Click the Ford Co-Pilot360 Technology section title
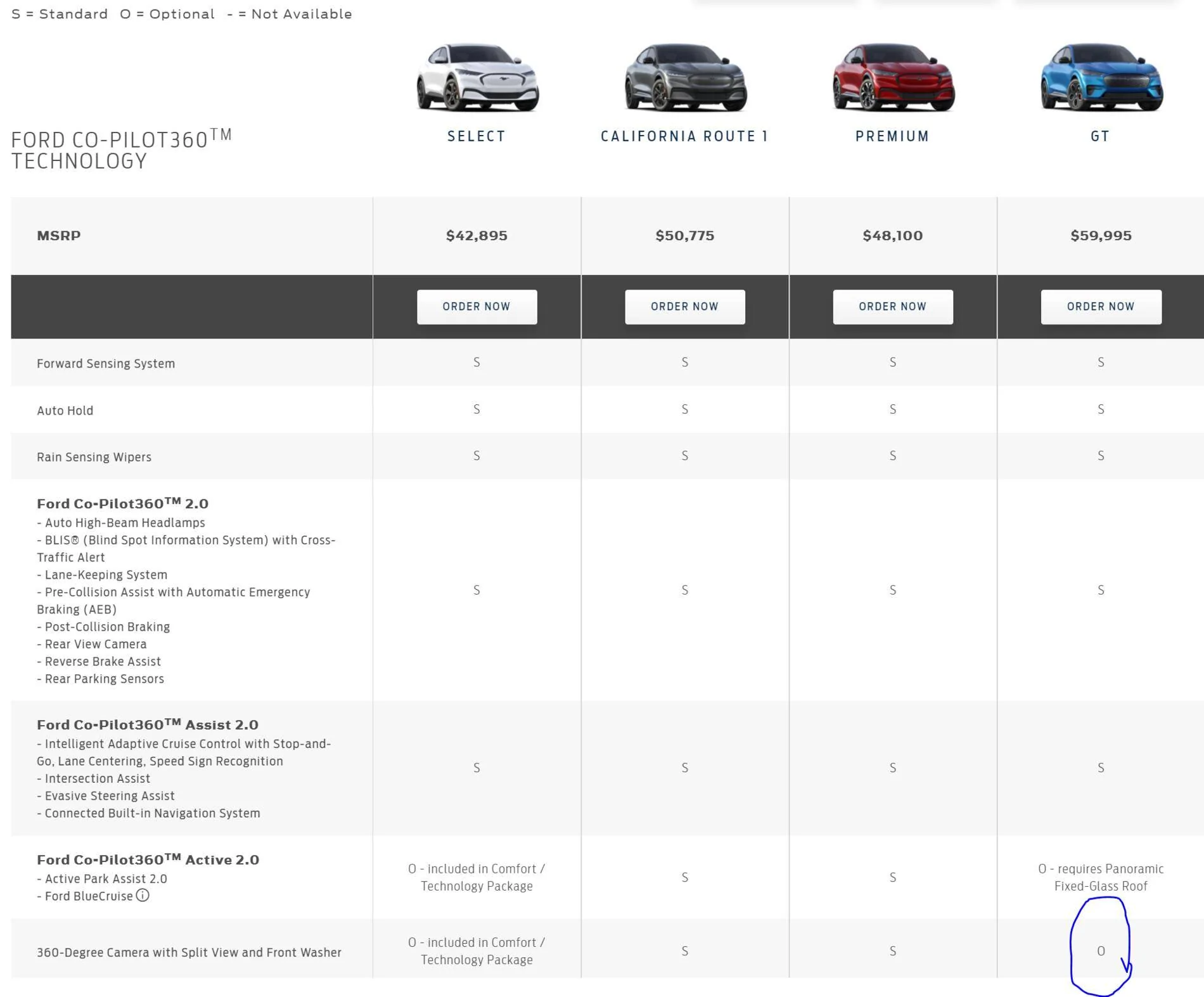 coord(122,150)
